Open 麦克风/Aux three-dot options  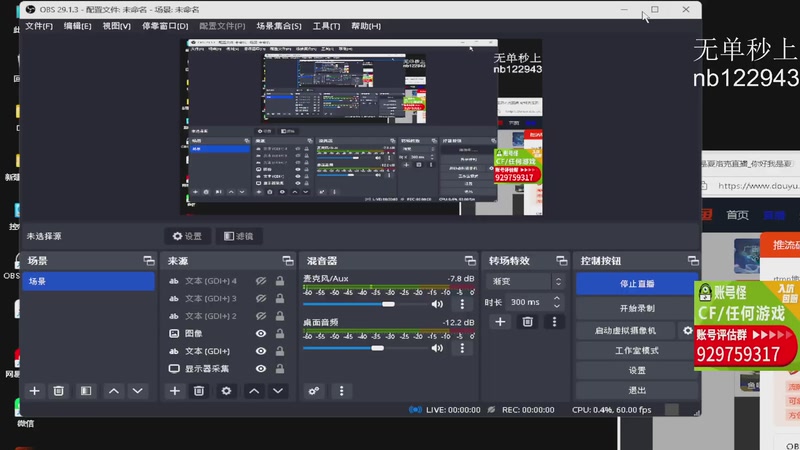(x=462, y=304)
